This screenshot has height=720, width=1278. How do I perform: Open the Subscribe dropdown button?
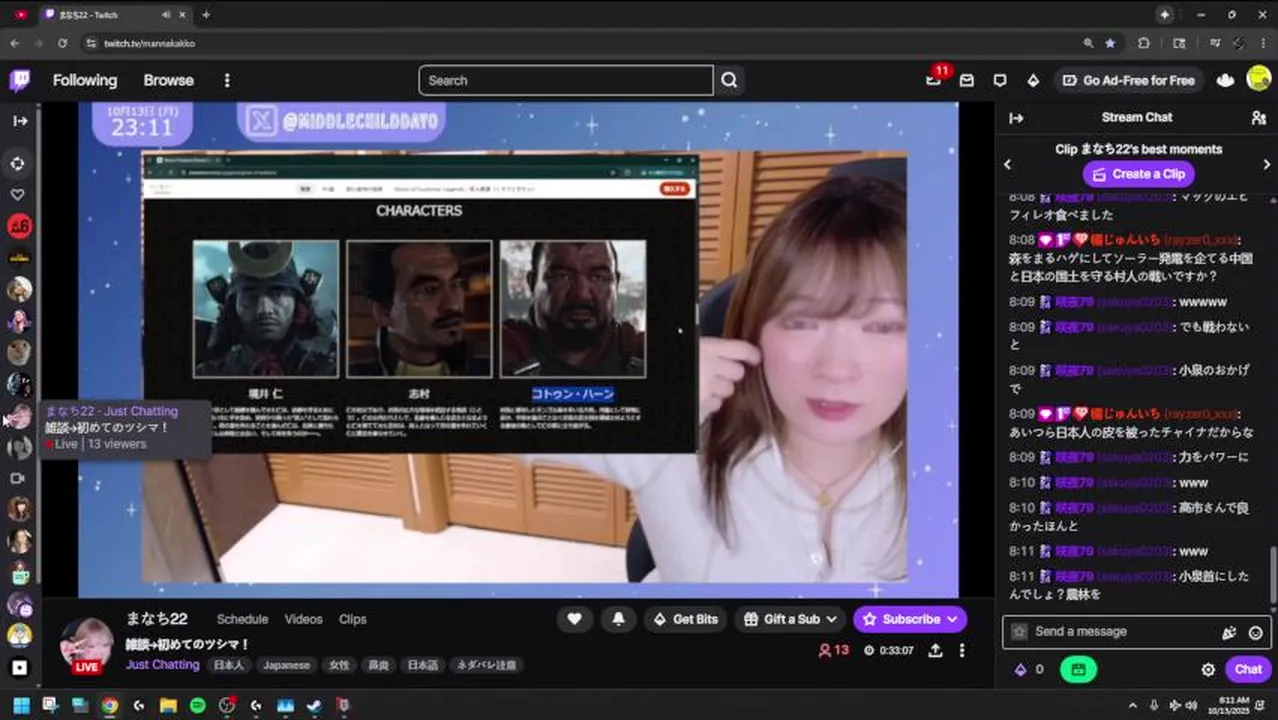pyautogui.click(x=910, y=619)
